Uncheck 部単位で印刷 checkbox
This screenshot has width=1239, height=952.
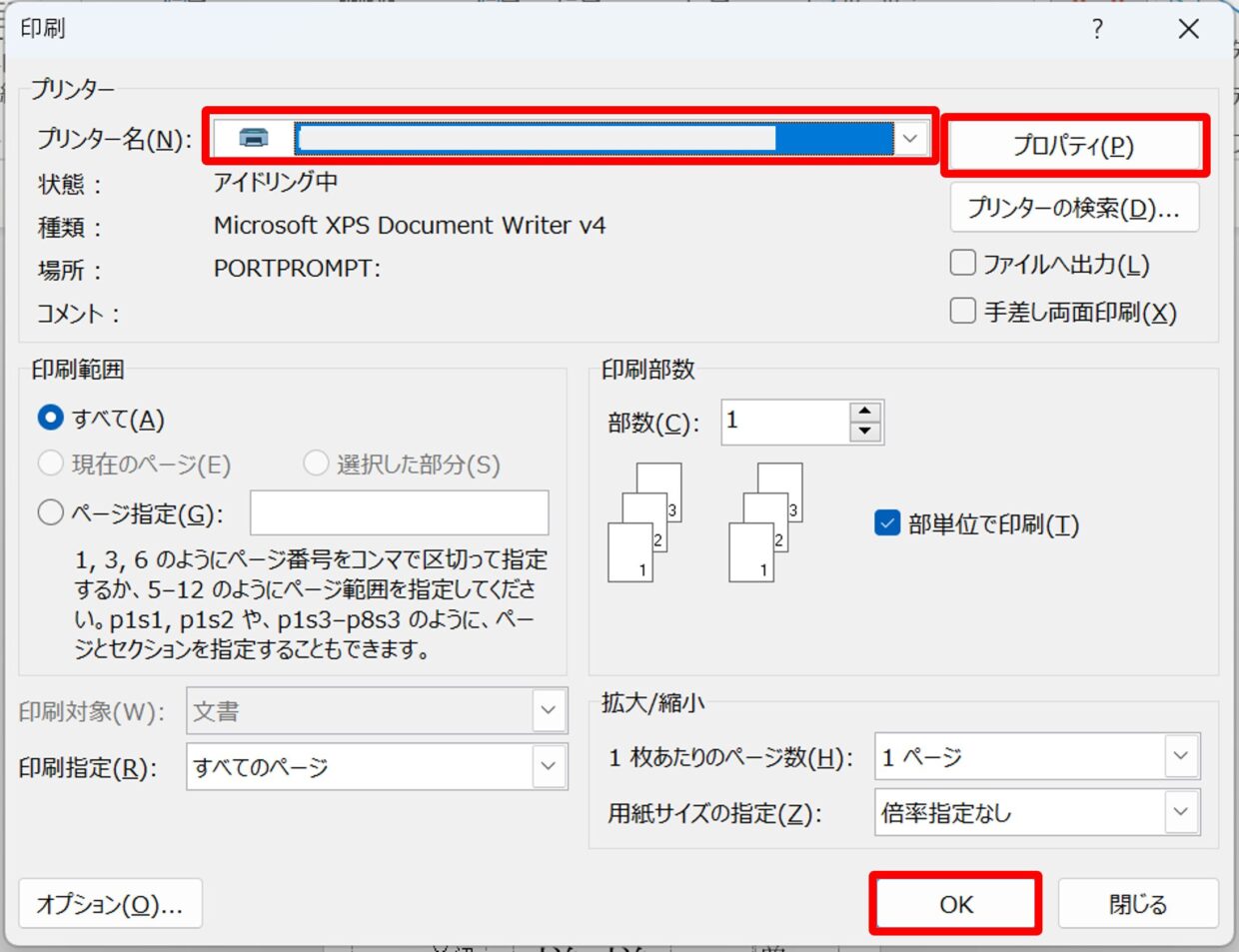coord(887,523)
